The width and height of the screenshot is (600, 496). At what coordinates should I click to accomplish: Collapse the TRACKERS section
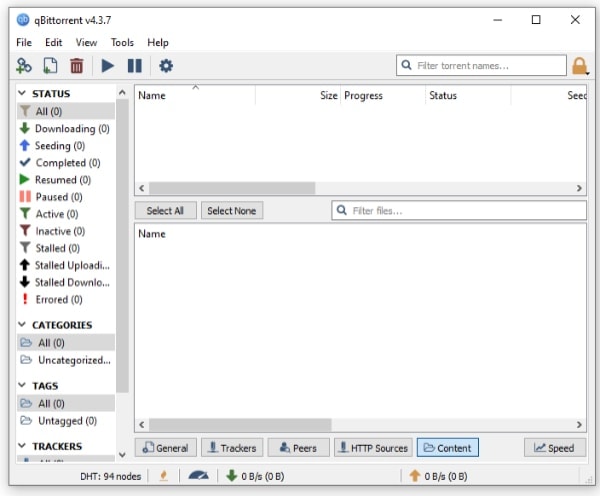tap(22, 445)
